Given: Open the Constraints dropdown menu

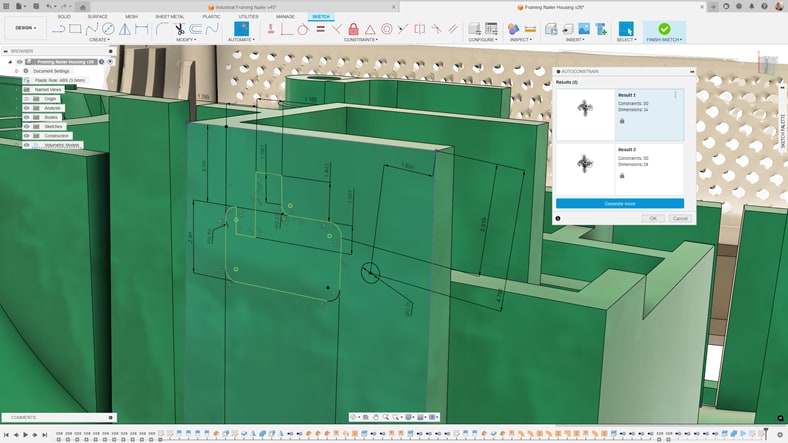Looking at the screenshot, I should tap(361, 40).
